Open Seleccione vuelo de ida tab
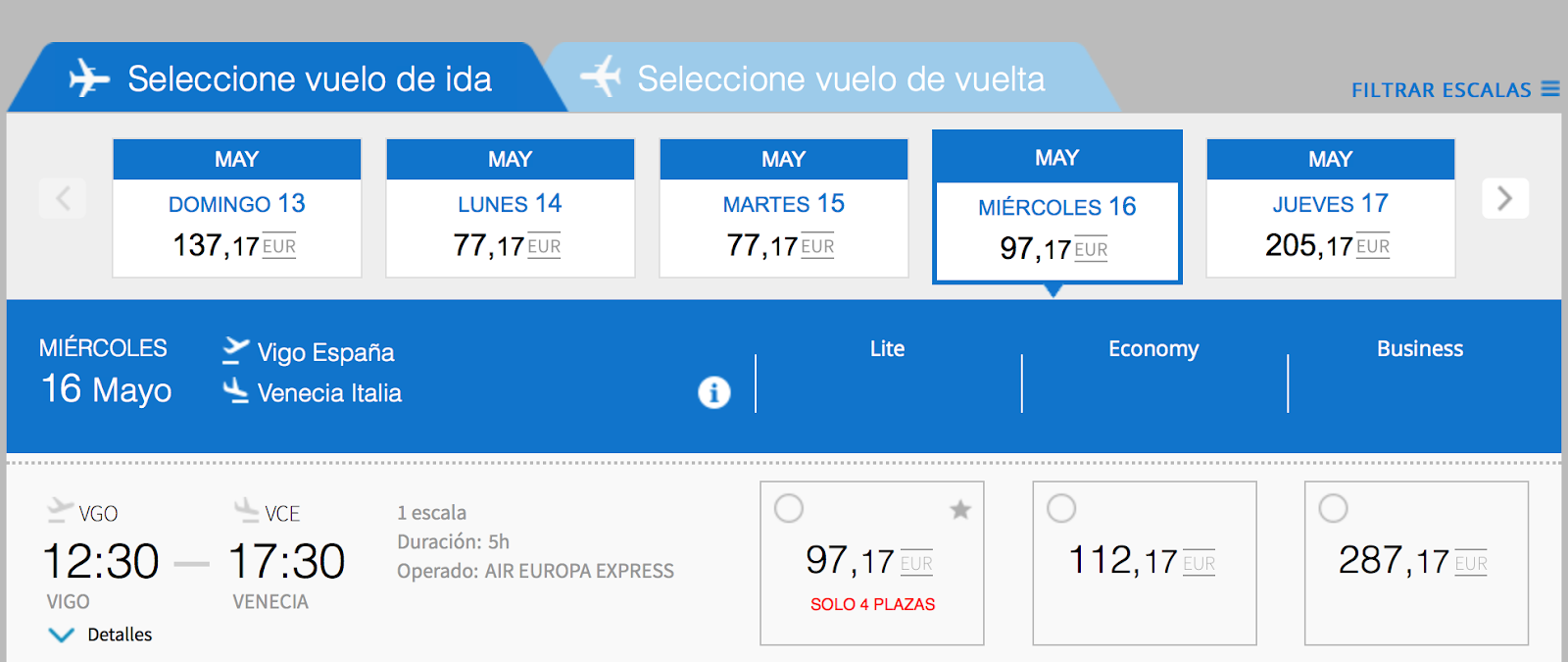Image resolution: width=1568 pixels, height=662 pixels. click(309, 78)
